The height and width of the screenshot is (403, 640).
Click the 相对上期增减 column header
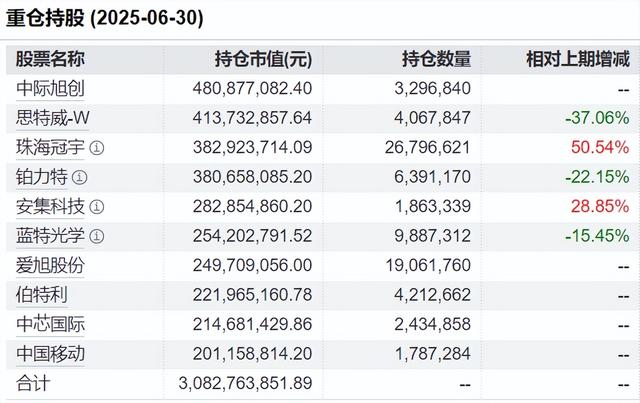(577, 59)
